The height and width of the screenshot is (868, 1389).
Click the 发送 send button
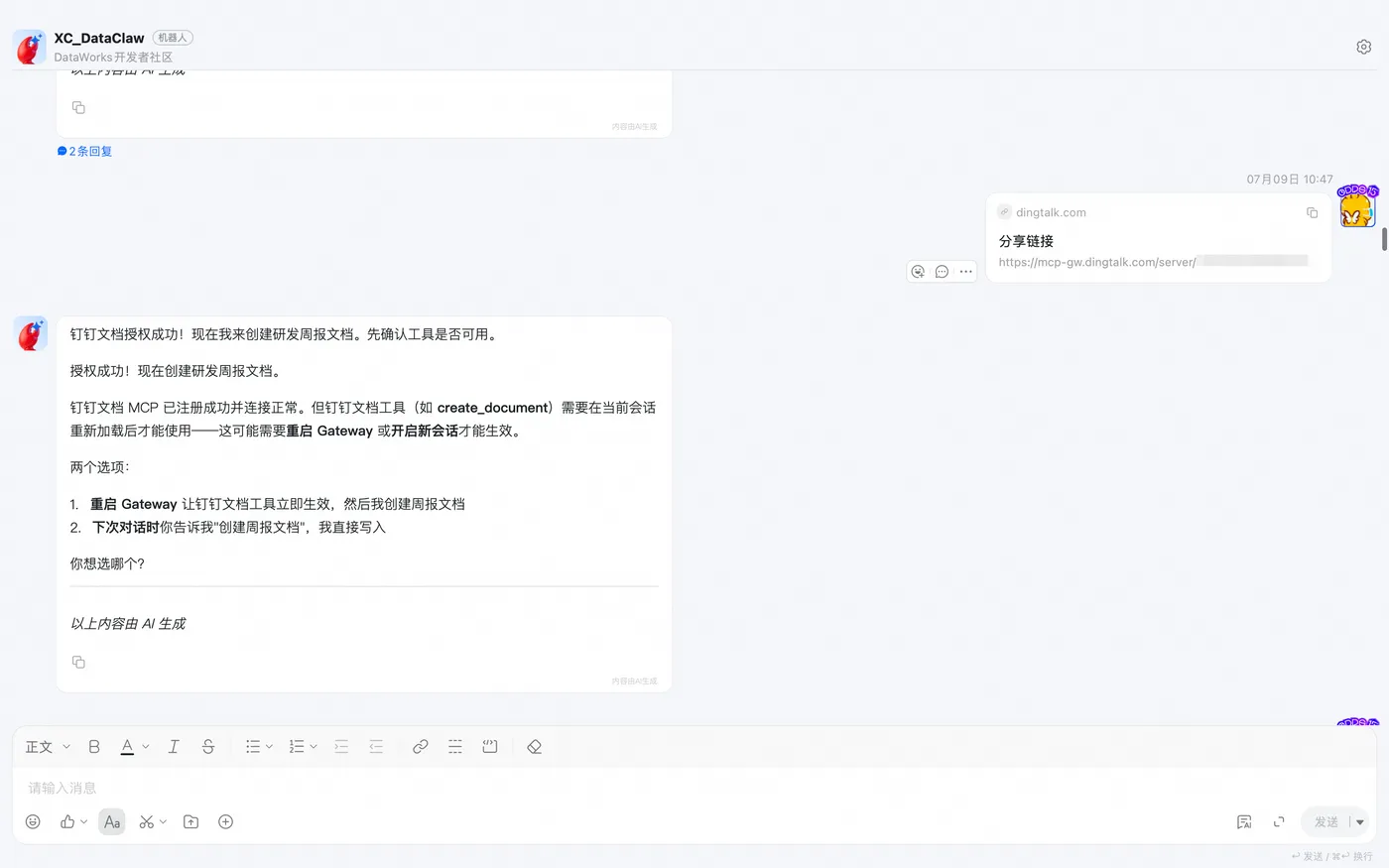[1326, 821]
